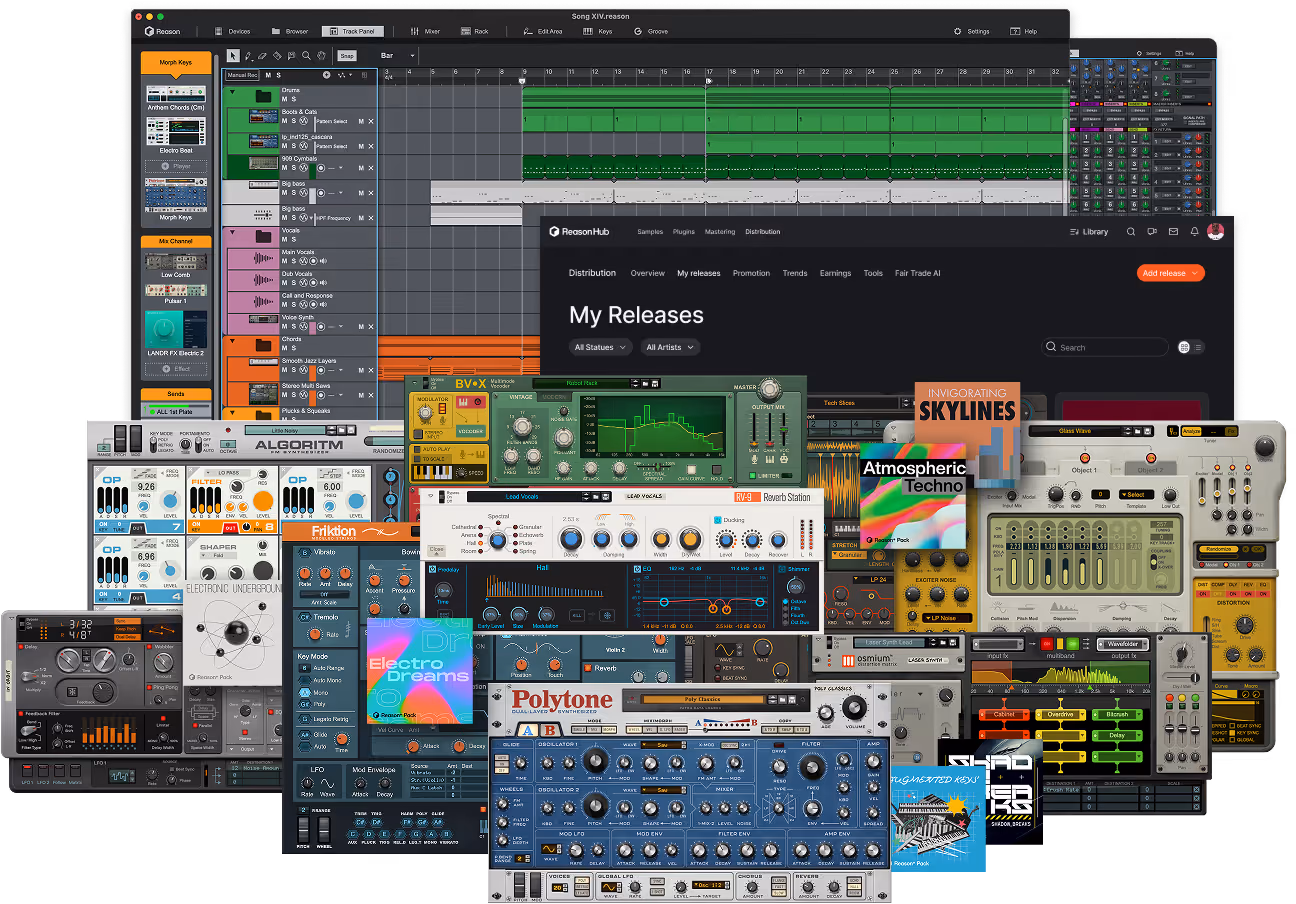Select the magnifying glass zoom tool
The width and height of the screenshot is (1296, 904).
click(307, 56)
